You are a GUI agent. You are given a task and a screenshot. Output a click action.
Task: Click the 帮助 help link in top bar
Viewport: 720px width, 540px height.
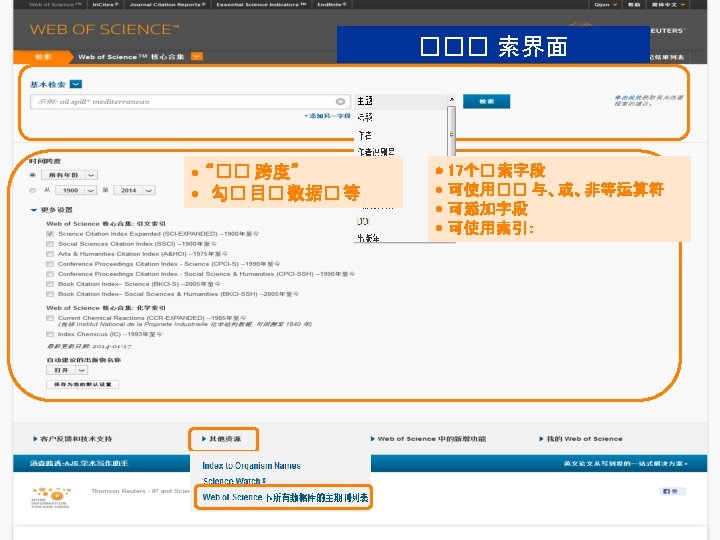[634, 5]
